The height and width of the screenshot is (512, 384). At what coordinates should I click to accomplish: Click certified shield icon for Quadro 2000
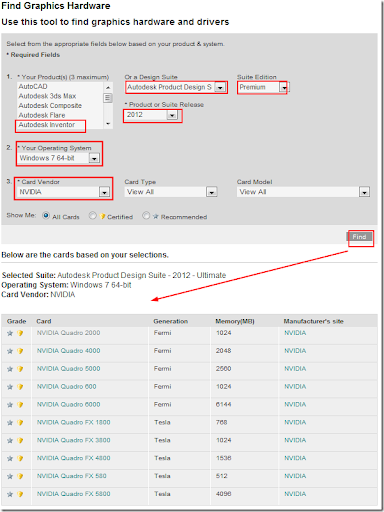20,333
